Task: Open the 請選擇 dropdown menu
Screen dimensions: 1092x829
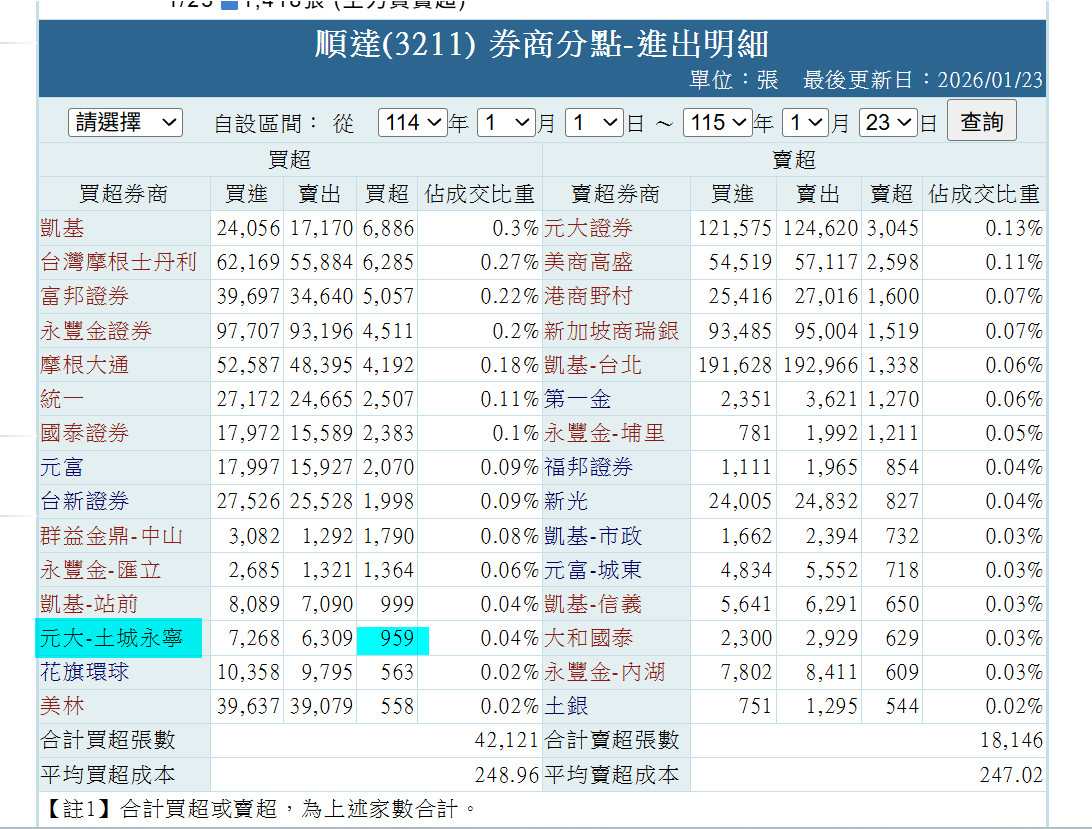Action: coord(124,121)
